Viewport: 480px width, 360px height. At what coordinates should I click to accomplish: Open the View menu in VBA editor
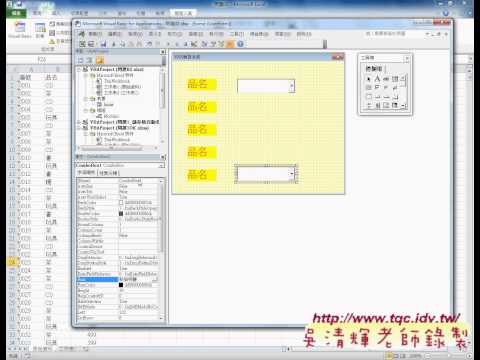[135, 34]
